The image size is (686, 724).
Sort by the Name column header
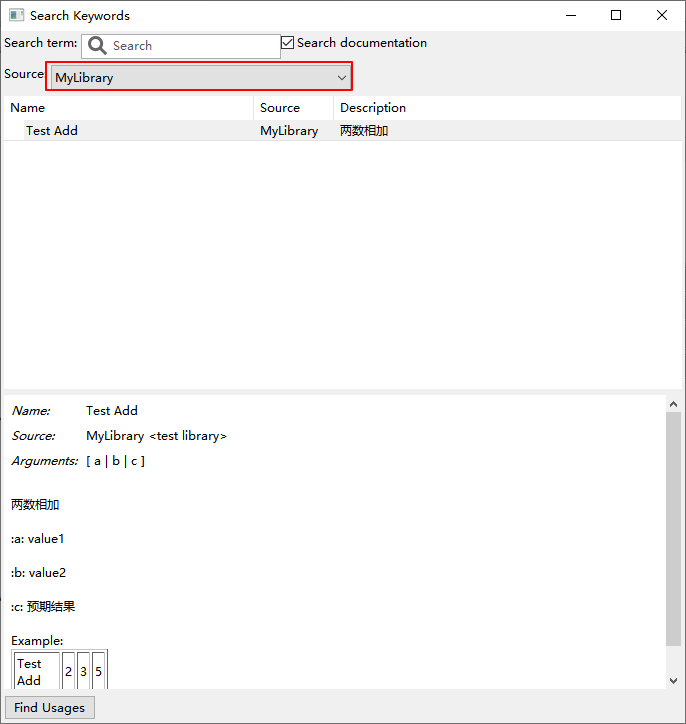click(128, 108)
